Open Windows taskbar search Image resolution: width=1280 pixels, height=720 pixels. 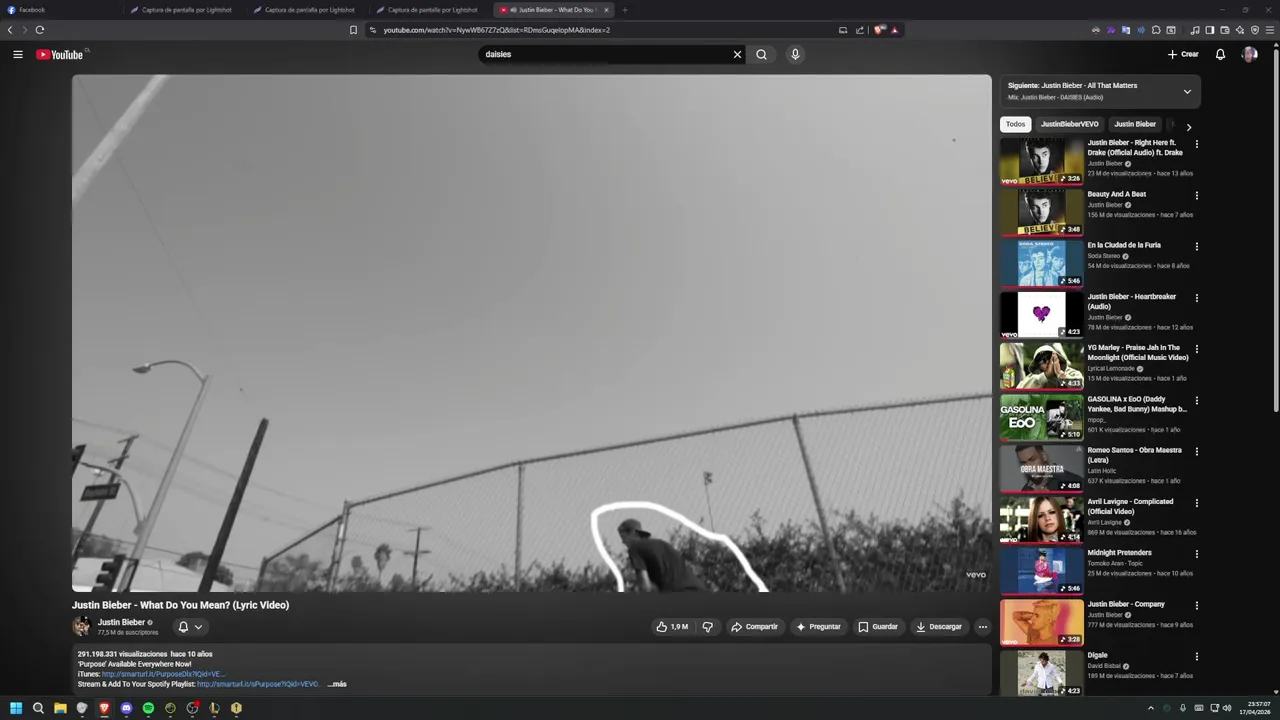tap(38, 708)
